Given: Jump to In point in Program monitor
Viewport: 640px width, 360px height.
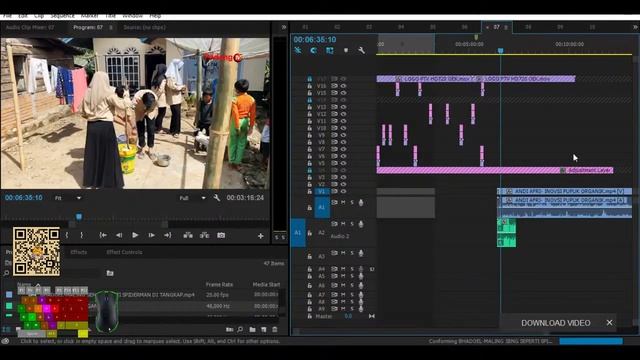Looking at the screenshot, I should click(x=103, y=235).
